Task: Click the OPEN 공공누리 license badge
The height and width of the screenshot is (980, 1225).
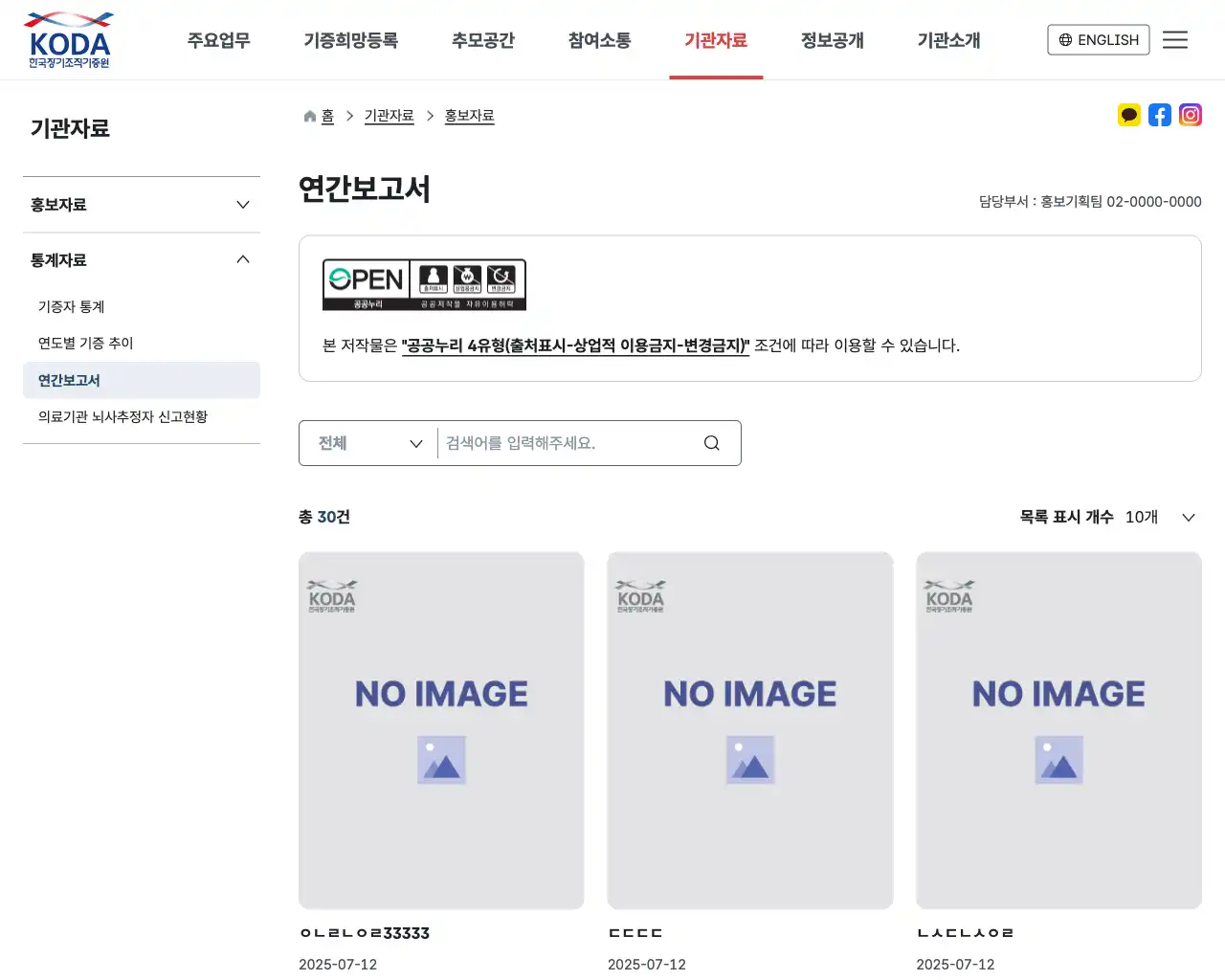Action: (424, 283)
